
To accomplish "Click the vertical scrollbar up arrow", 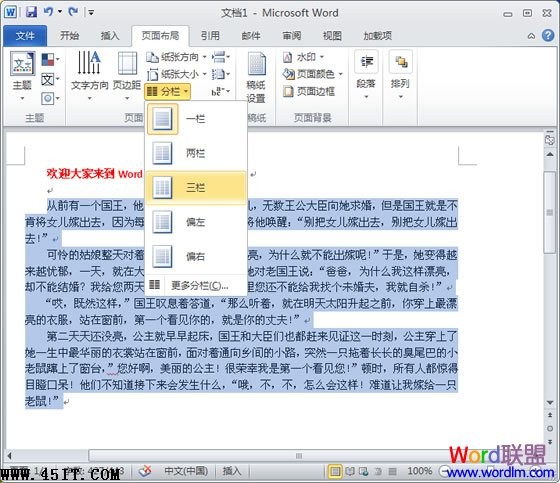I will [550, 154].
